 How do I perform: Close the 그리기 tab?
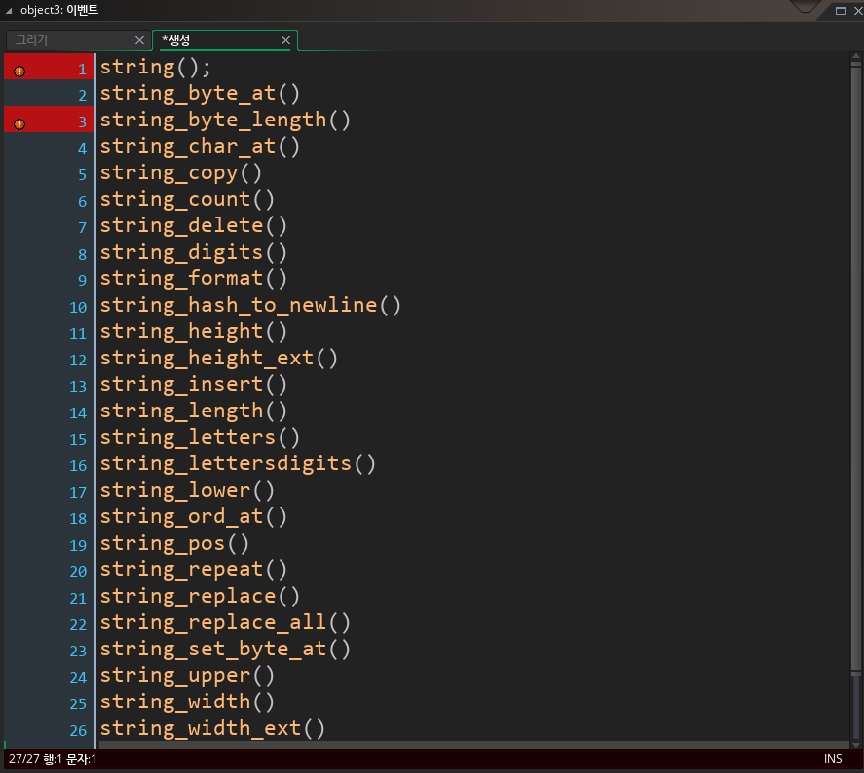[139, 40]
